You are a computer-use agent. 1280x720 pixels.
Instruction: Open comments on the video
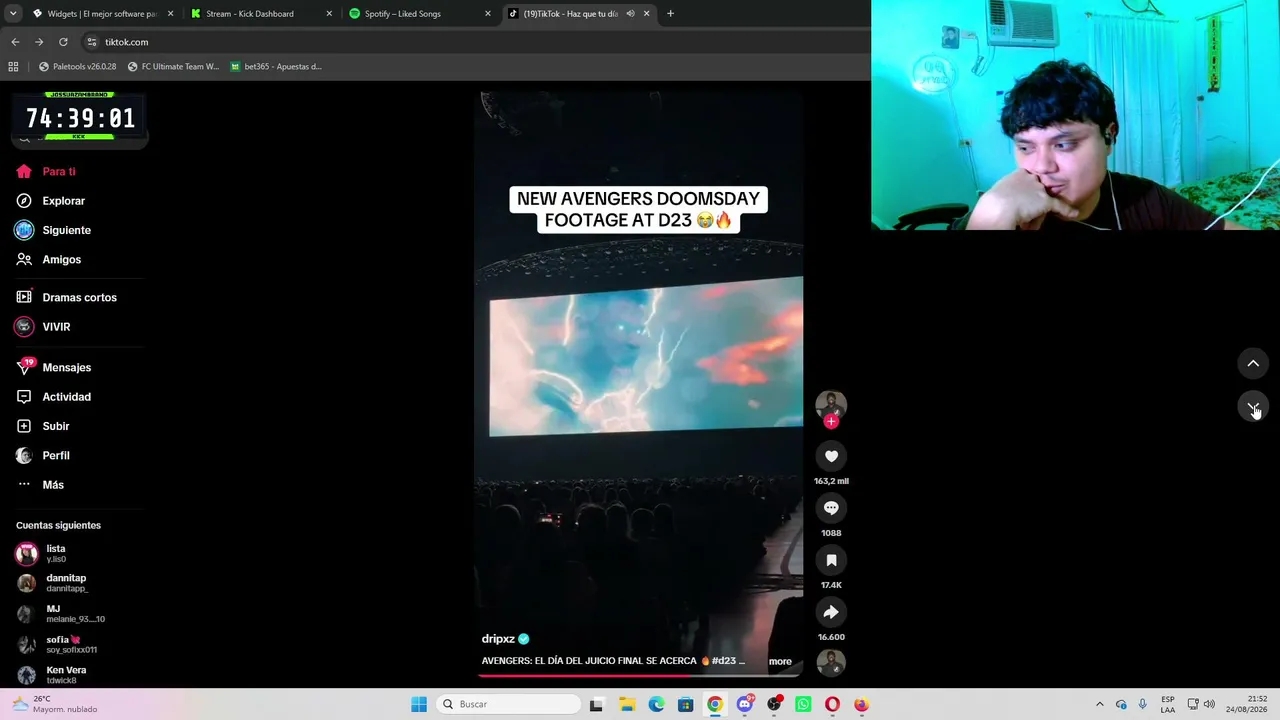(831, 508)
